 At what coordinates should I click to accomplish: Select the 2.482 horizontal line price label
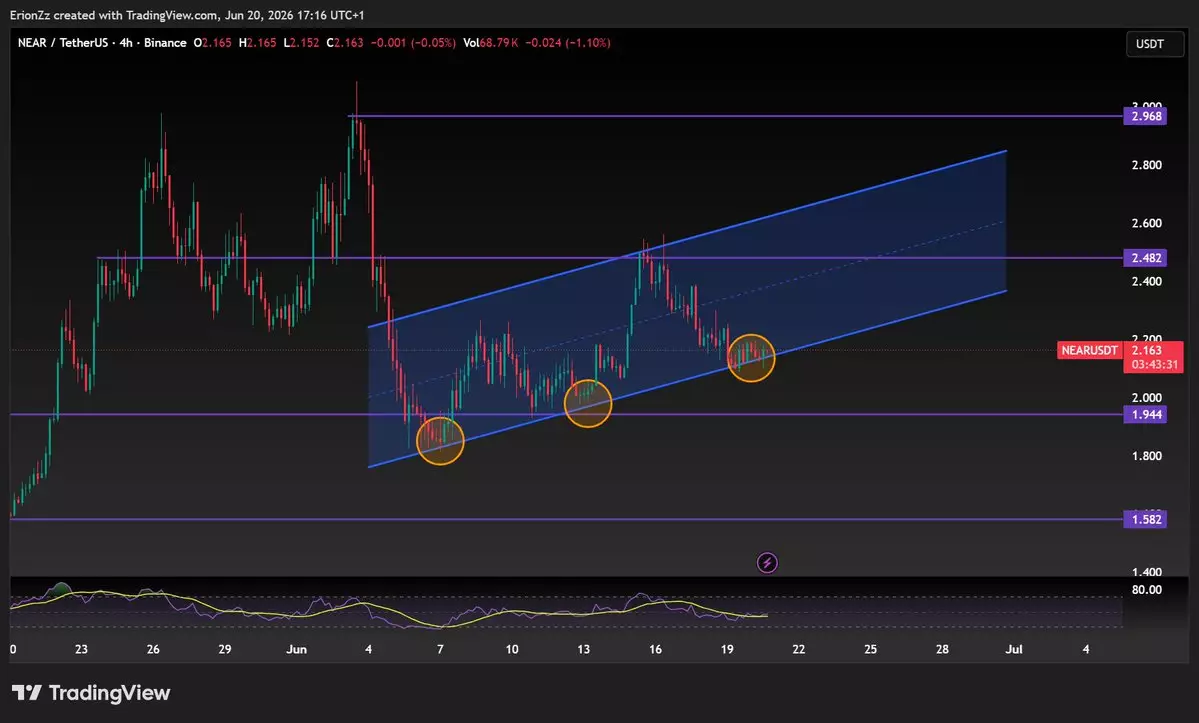coord(1145,258)
